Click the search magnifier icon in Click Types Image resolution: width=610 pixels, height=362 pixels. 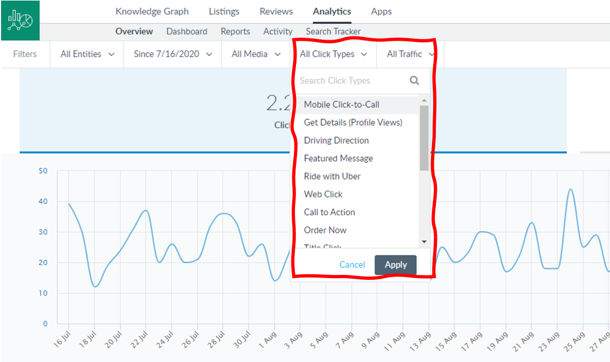point(414,80)
